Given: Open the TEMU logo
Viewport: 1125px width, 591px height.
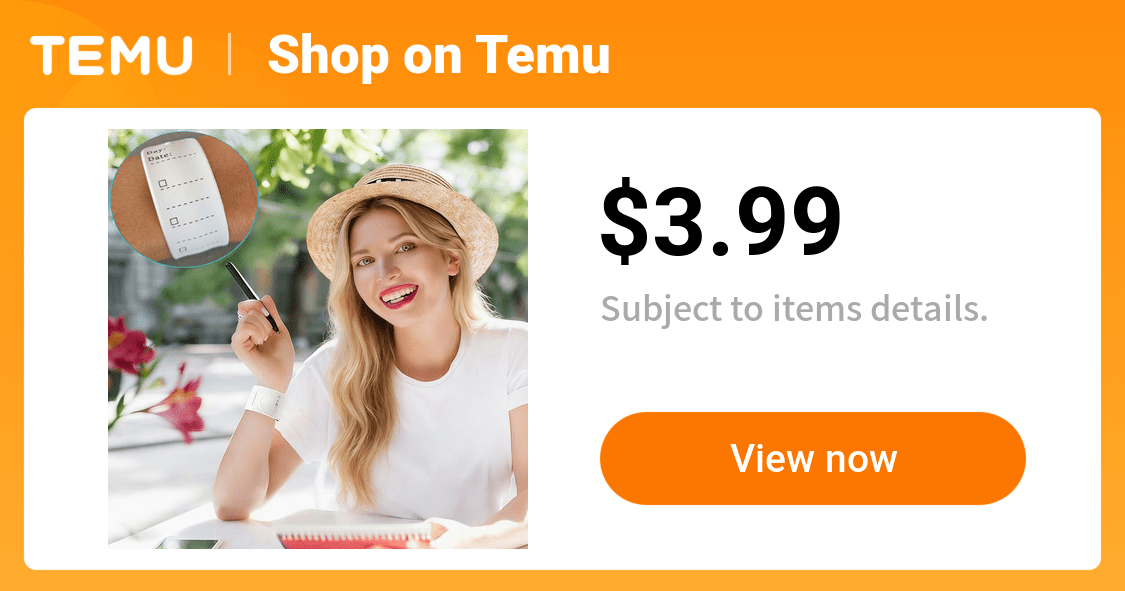Looking at the screenshot, I should 111,56.
